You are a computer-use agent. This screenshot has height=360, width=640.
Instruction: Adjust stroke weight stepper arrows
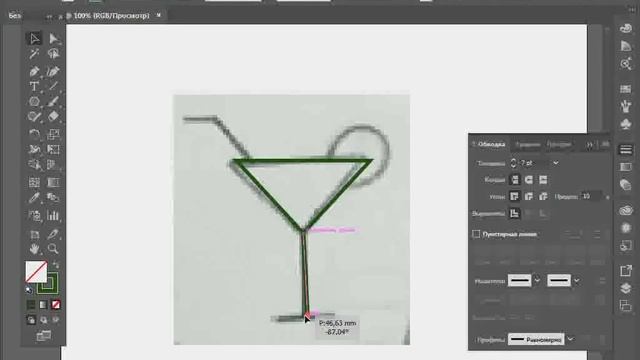point(513,163)
